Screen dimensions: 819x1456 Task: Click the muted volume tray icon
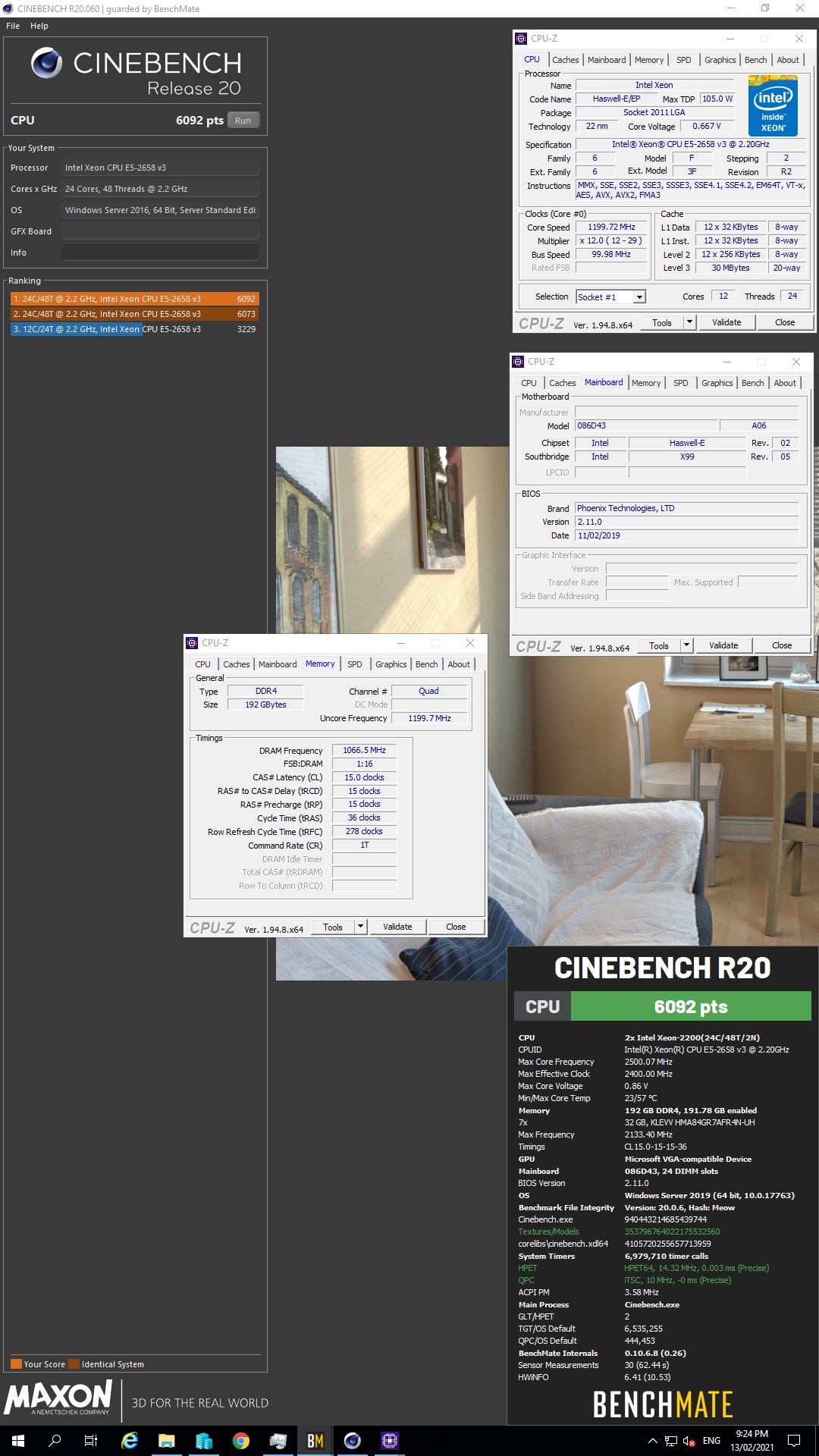(689, 1440)
